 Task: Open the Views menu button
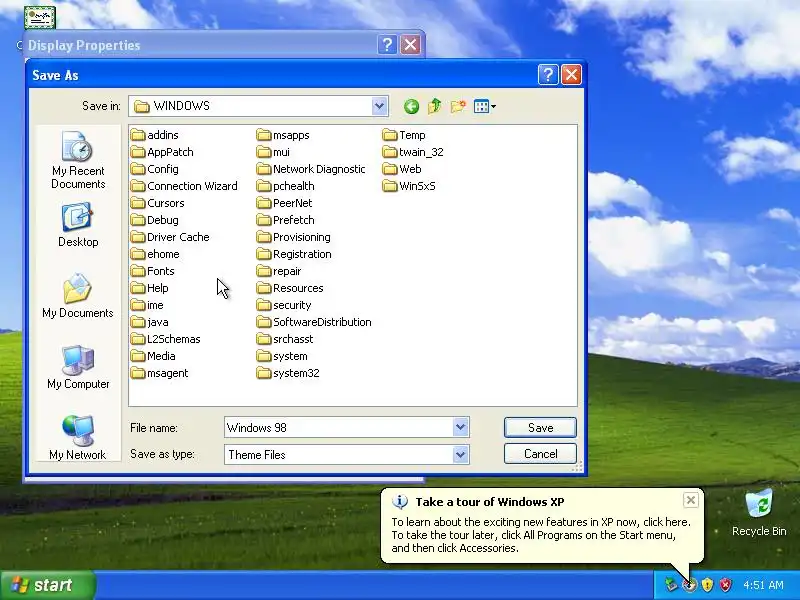coord(484,106)
